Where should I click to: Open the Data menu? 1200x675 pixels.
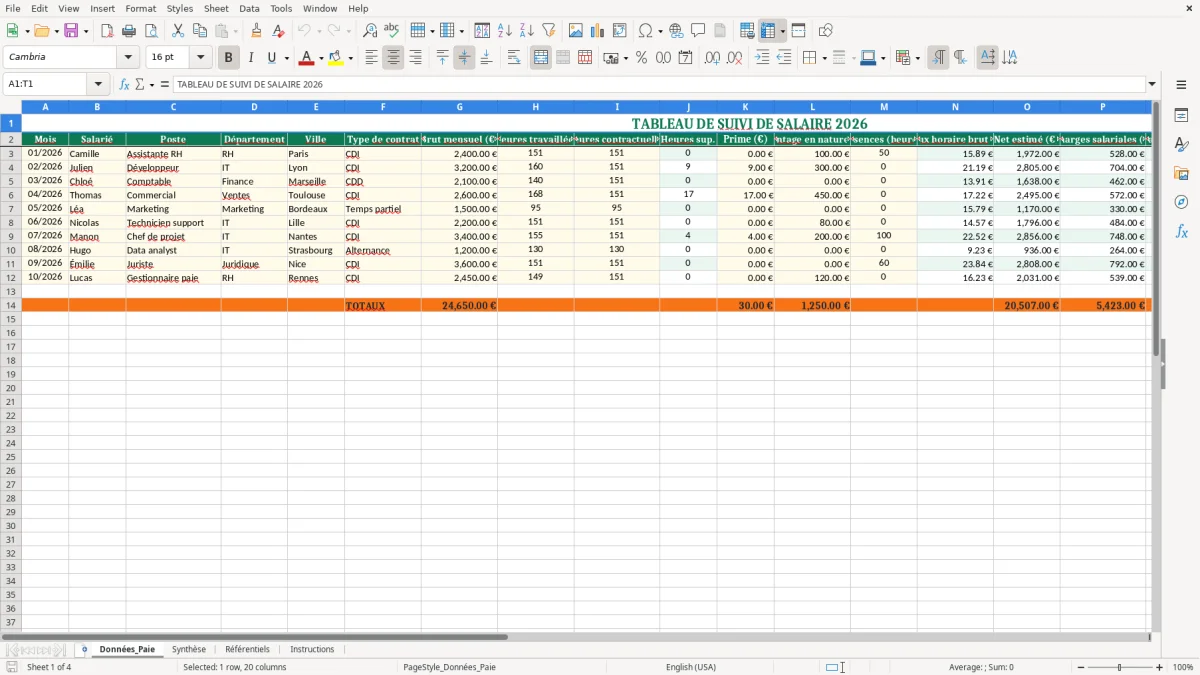pos(249,8)
